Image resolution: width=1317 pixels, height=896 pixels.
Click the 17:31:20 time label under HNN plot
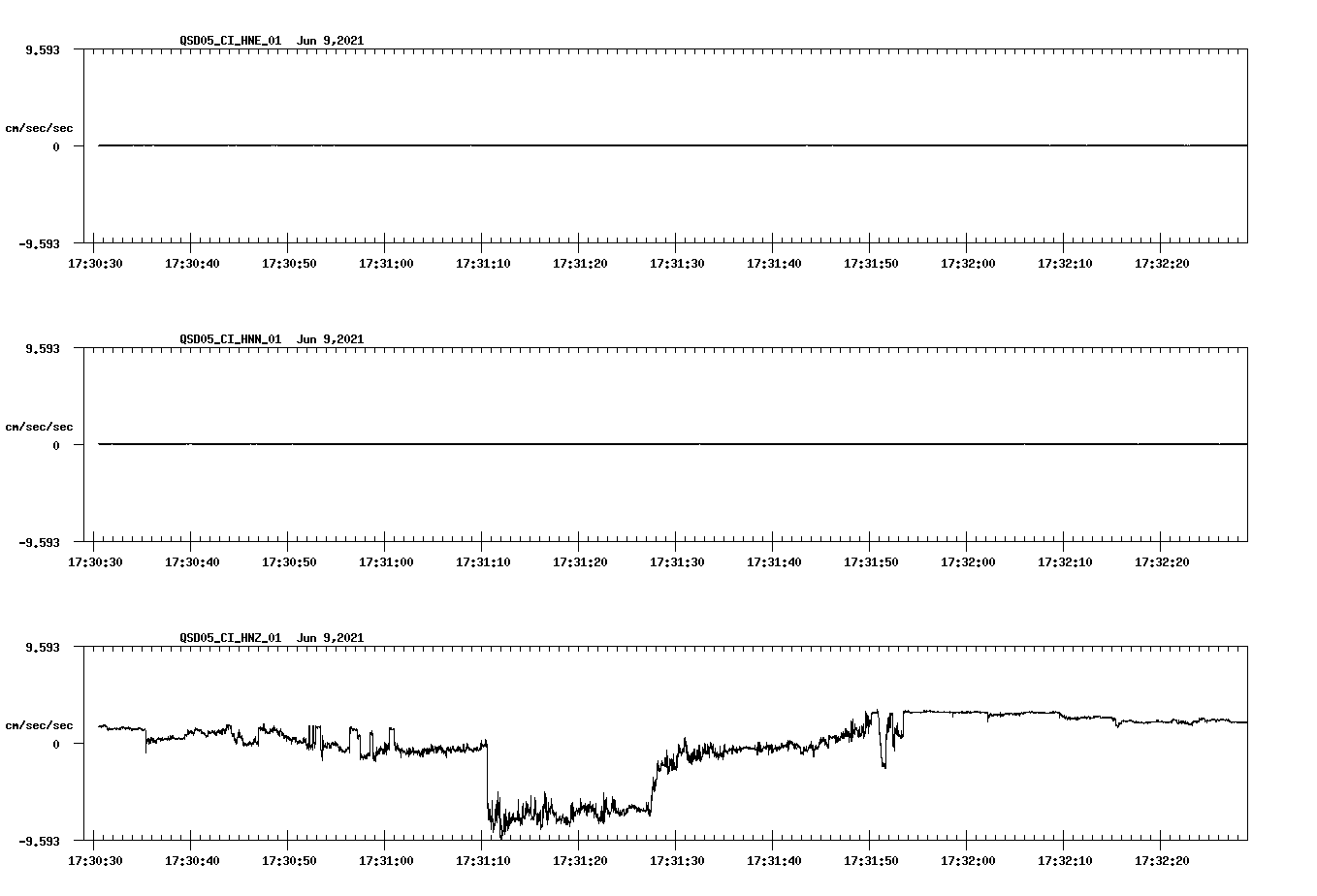click(580, 562)
